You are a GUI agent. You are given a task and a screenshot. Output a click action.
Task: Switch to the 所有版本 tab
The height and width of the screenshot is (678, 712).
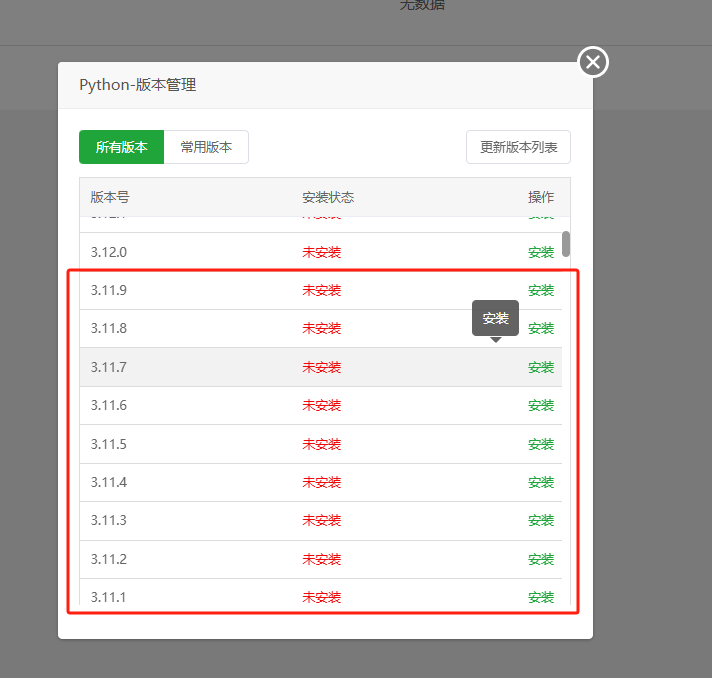tap(121, 147)
